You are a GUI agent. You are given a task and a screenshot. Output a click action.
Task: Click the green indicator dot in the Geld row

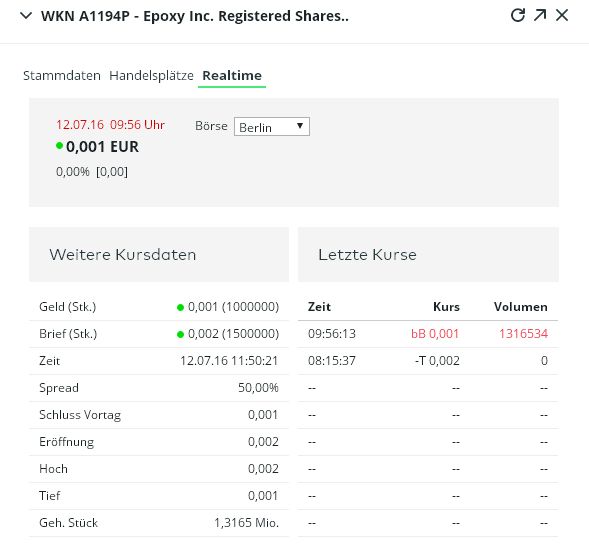[180, 307]
